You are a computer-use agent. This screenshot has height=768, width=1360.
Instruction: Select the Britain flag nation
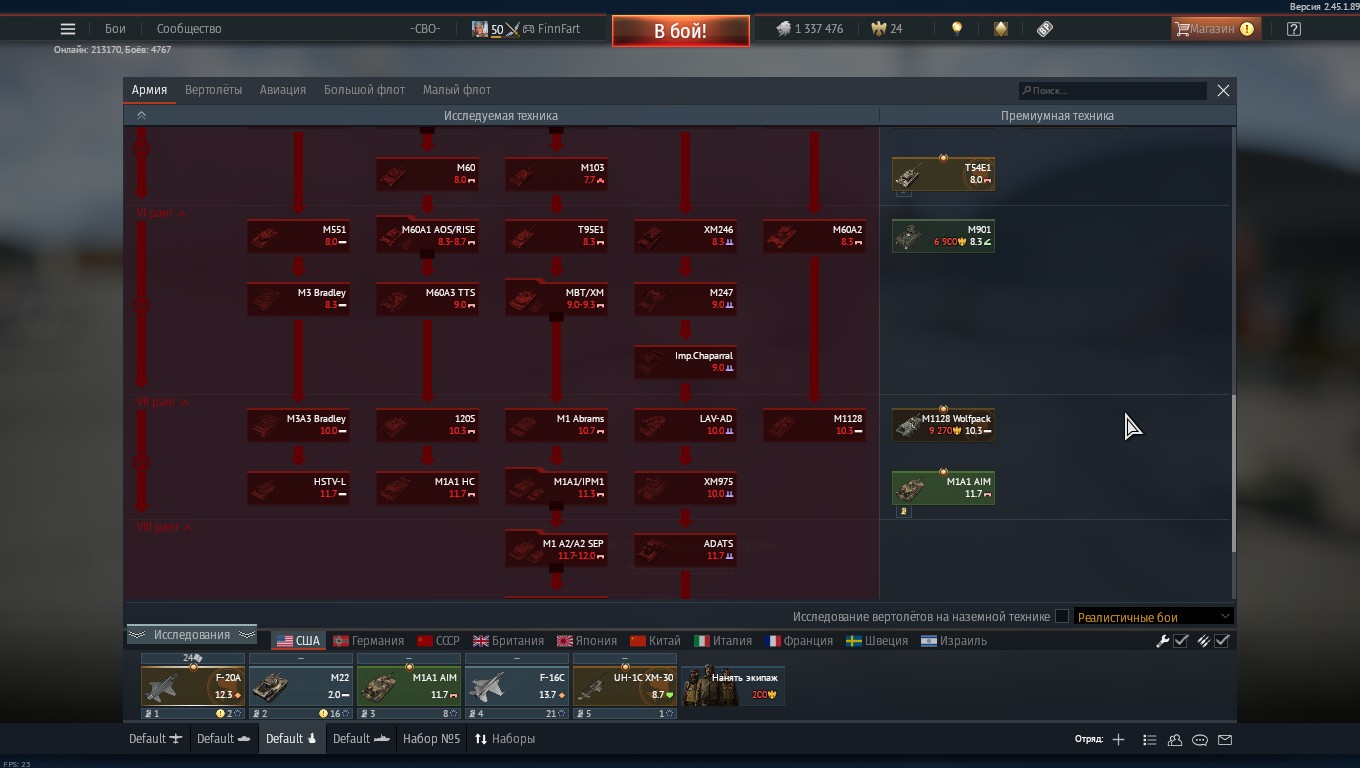[x=508, y=641]
